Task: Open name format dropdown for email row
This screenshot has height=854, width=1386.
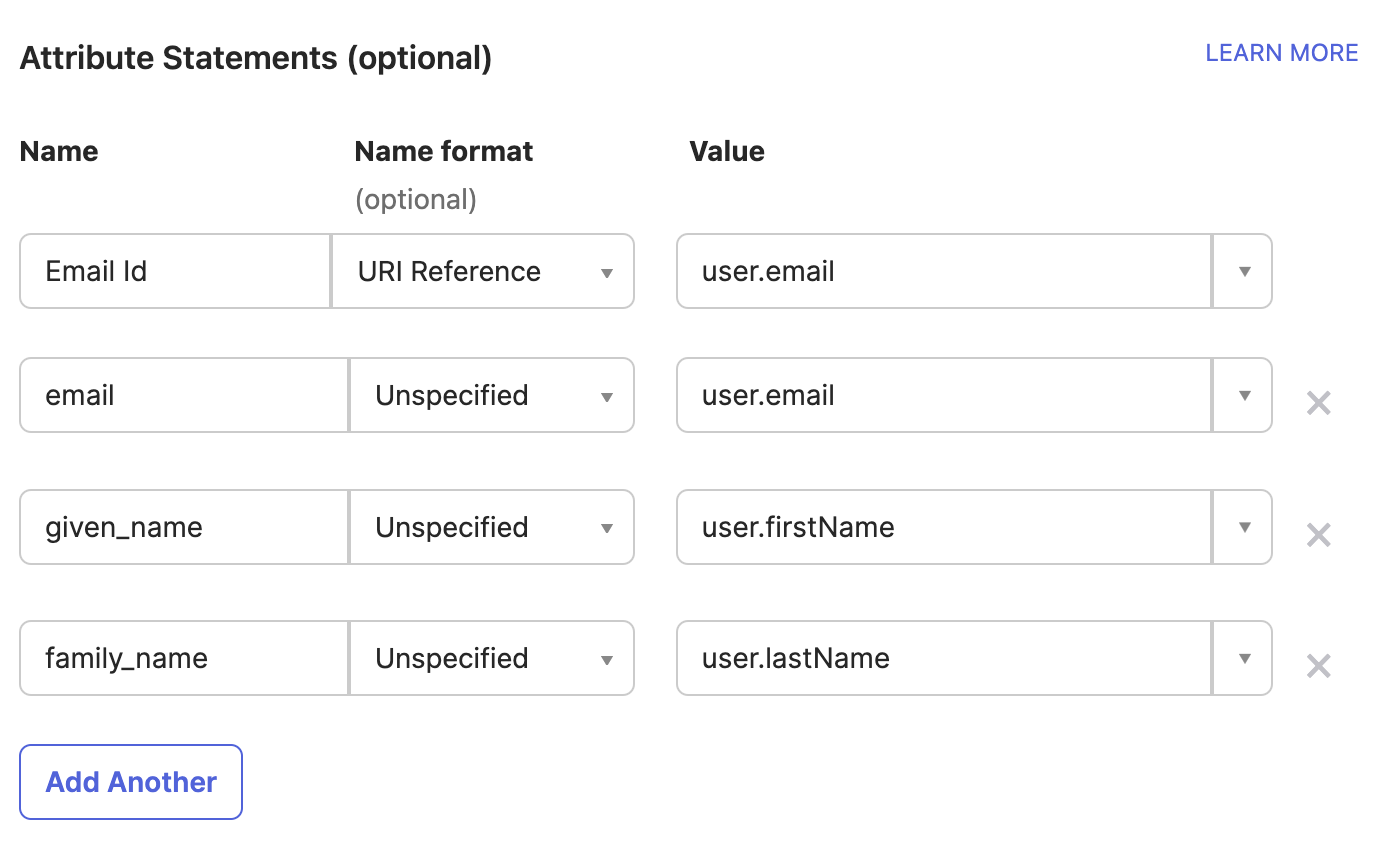Action: coord(491,395)
